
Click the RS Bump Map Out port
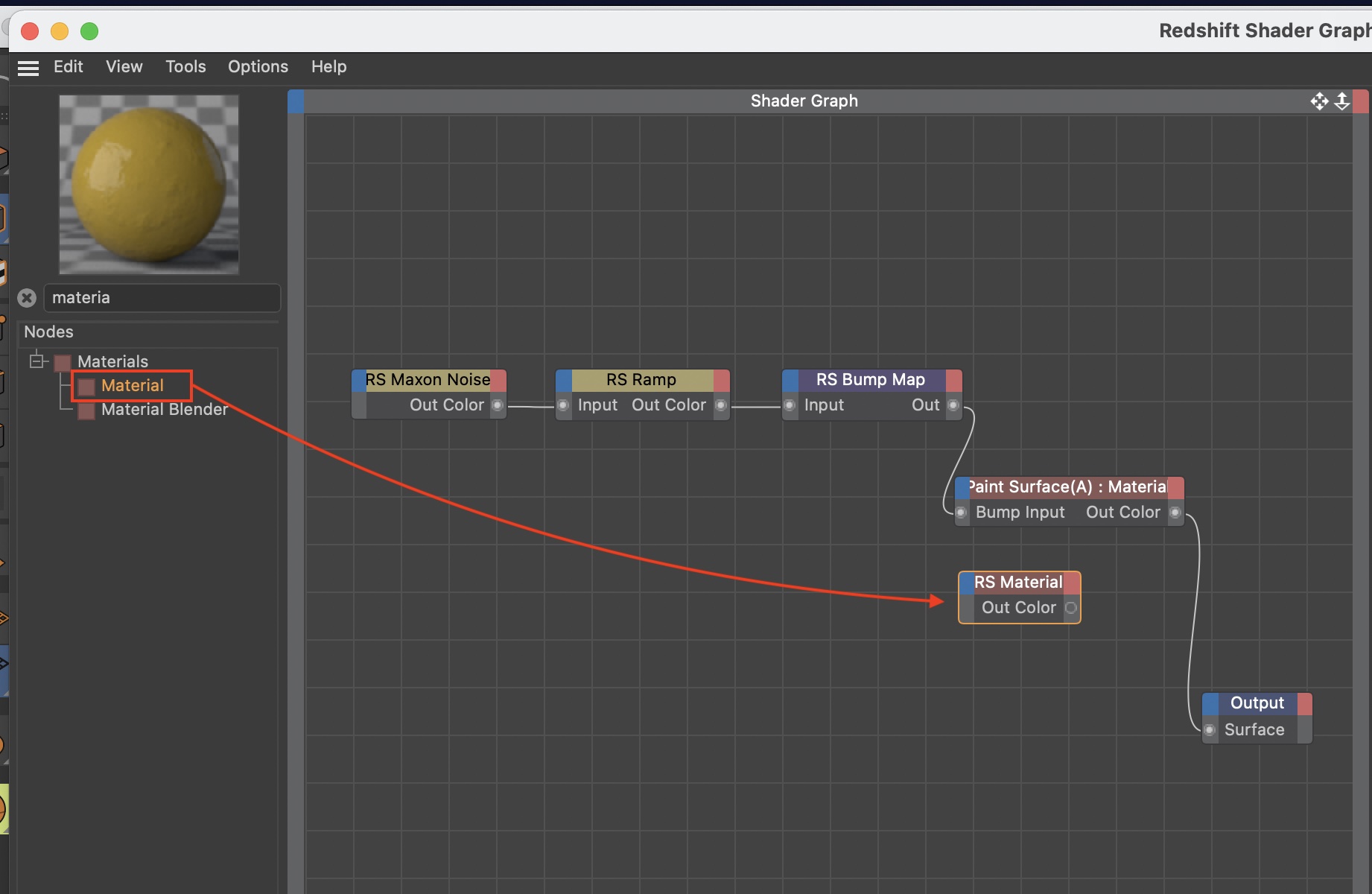(953, 405)
